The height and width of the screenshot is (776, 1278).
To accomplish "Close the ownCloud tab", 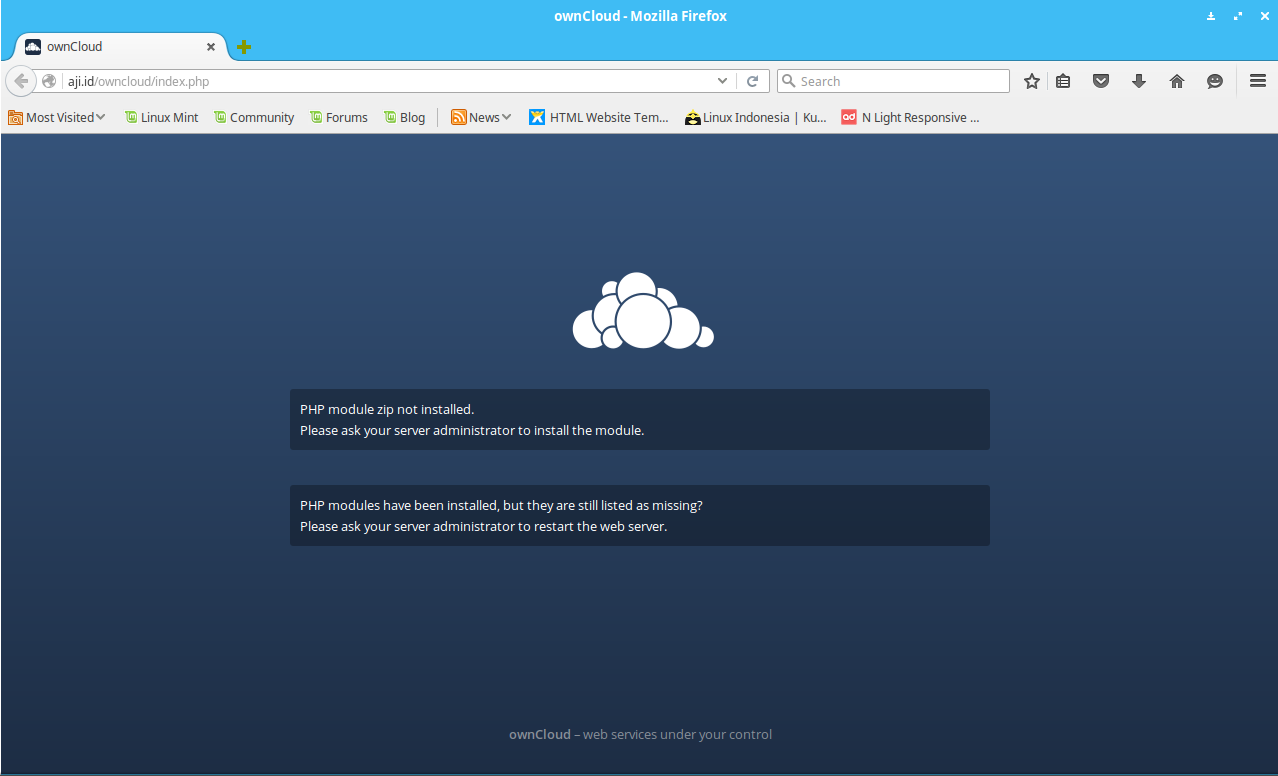I will click(211, 47).
